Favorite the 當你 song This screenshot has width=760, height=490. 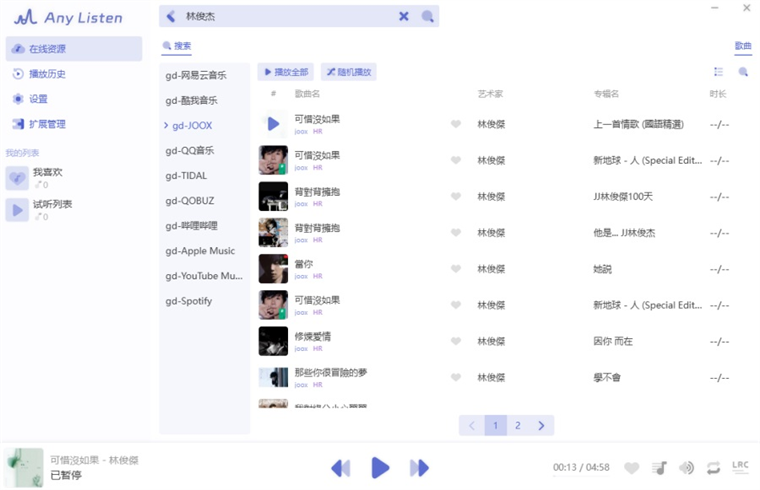tap(456, 269)
